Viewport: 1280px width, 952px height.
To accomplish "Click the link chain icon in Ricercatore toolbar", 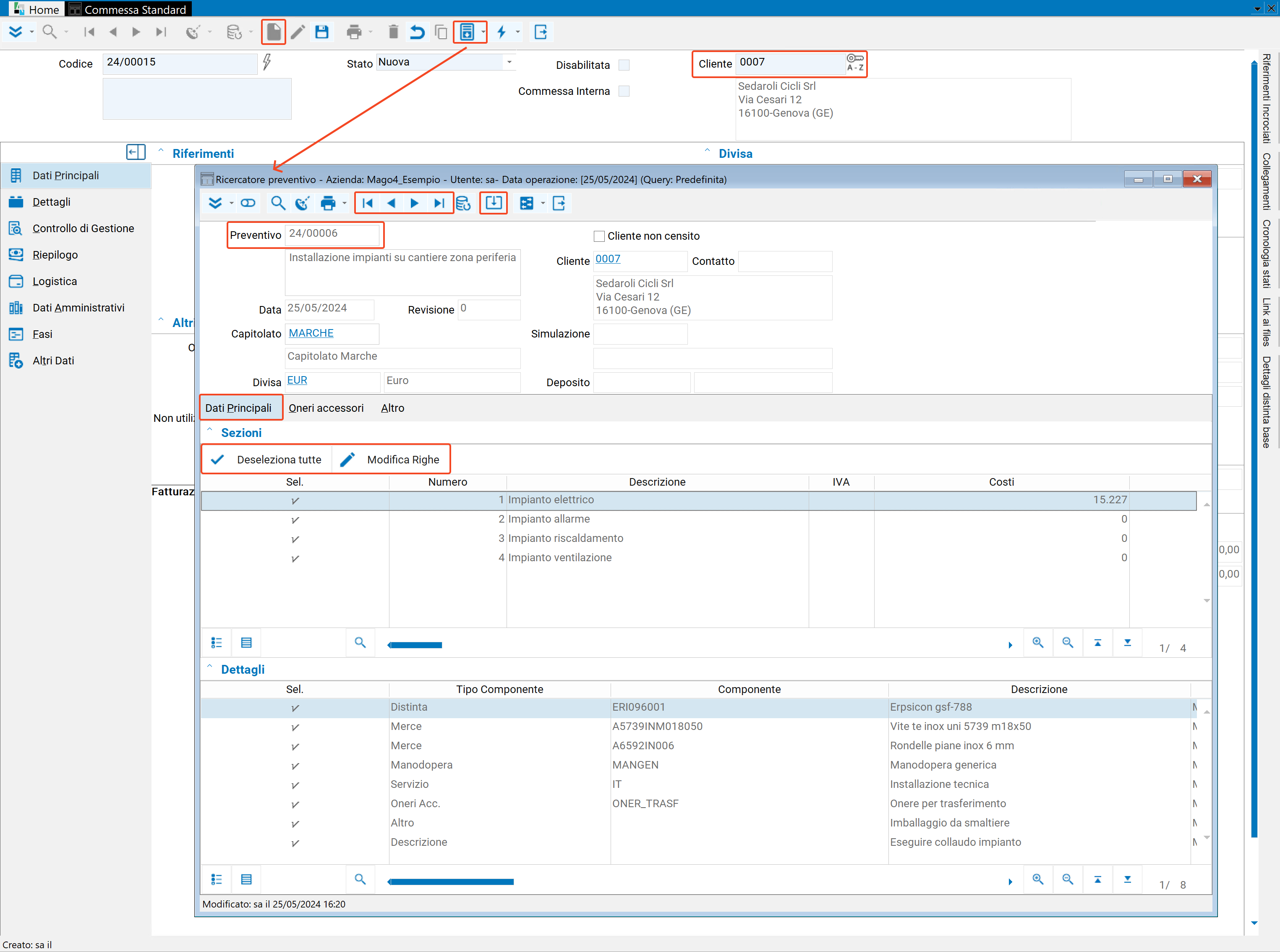I will 248,203.
